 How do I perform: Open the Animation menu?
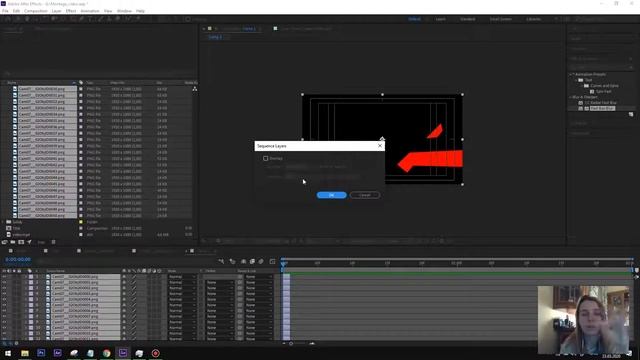pos(89,11)
